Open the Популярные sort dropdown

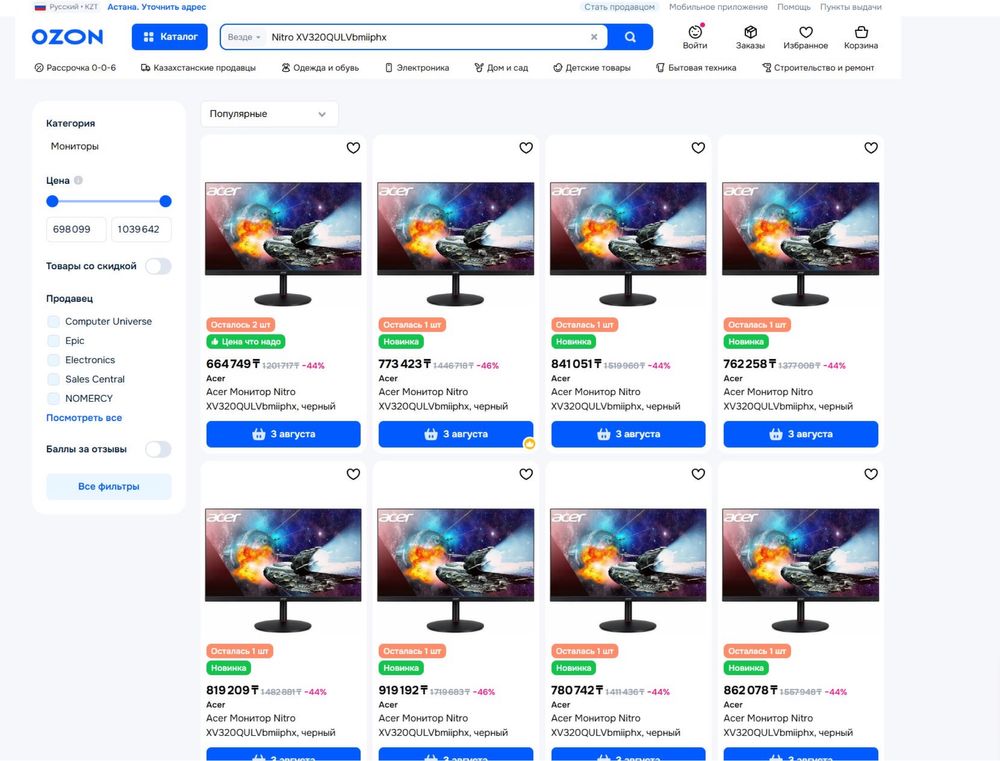269,114
